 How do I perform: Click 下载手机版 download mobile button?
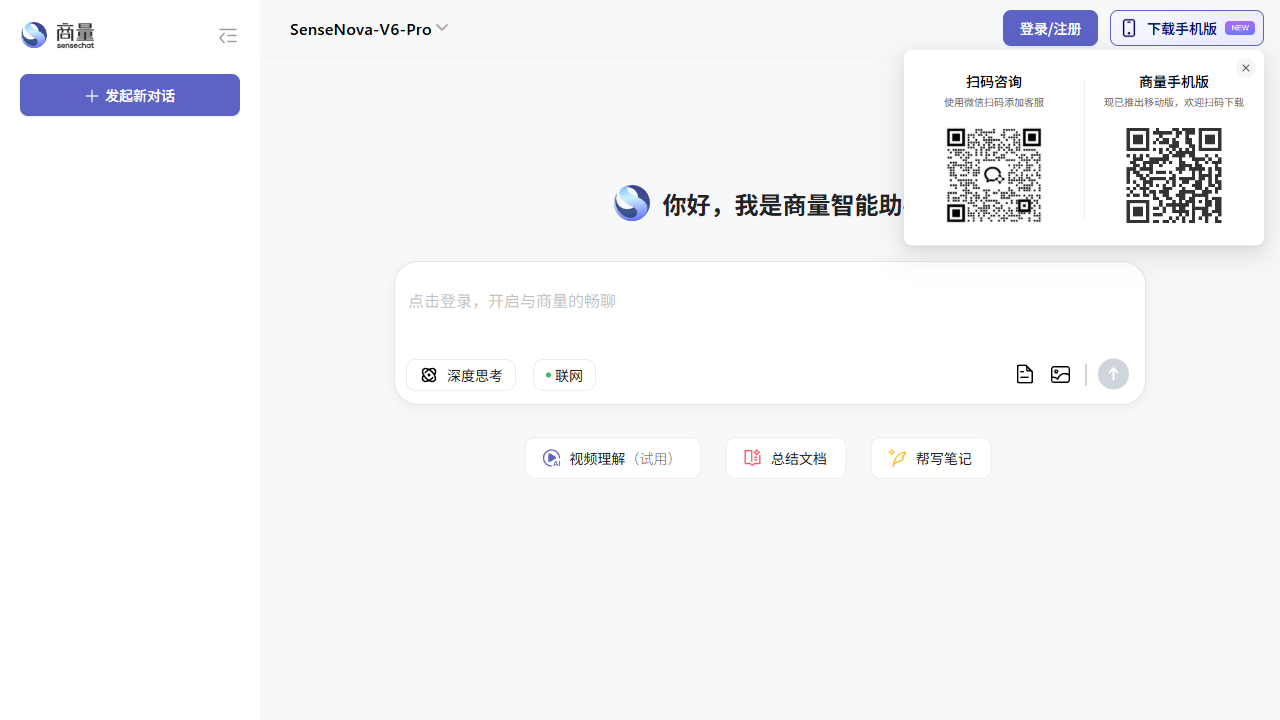point(1186,28)
